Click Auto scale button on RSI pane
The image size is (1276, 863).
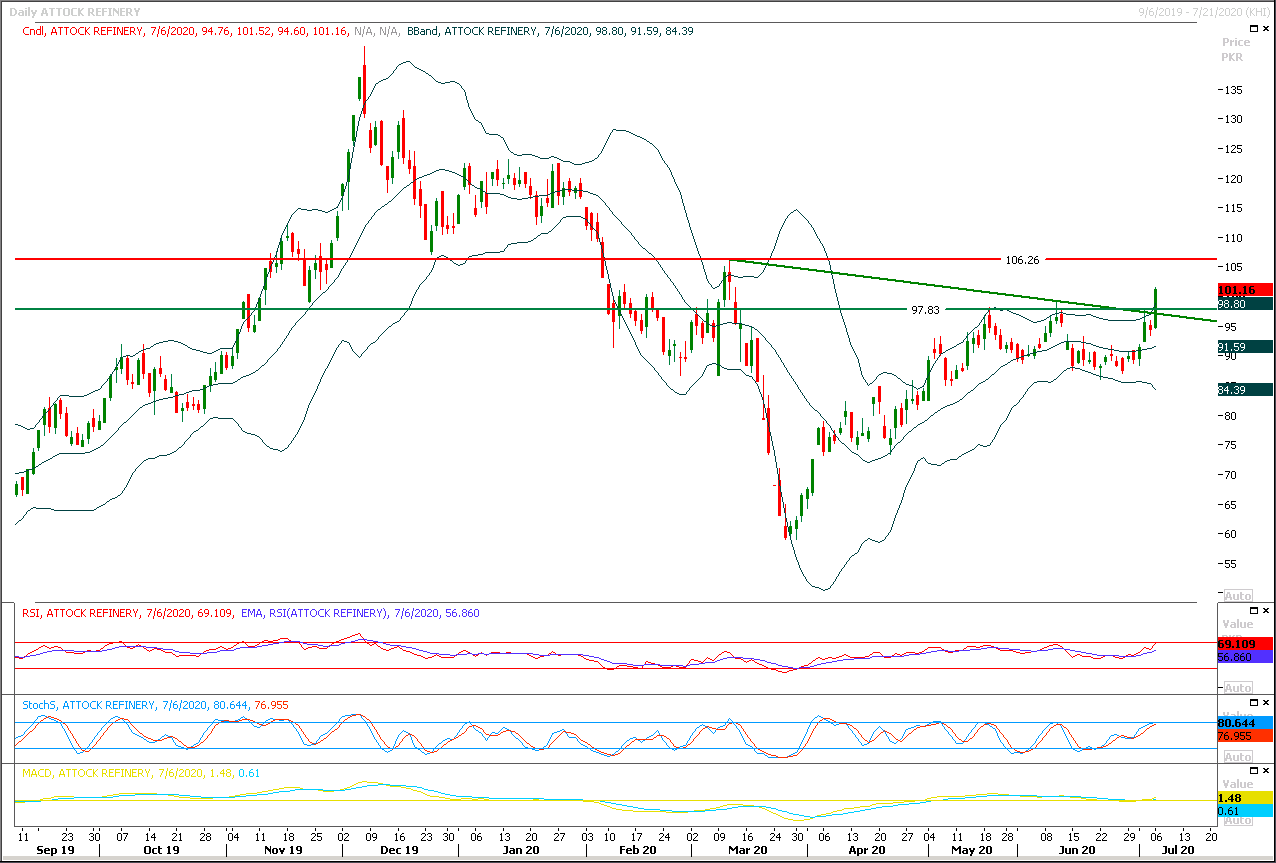1237,688
